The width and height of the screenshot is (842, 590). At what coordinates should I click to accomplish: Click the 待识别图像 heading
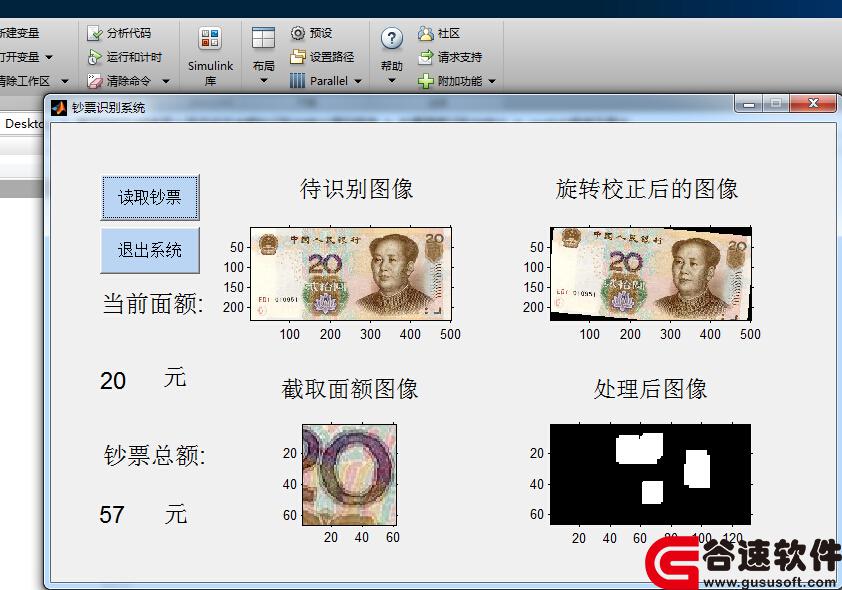[357, 189]
